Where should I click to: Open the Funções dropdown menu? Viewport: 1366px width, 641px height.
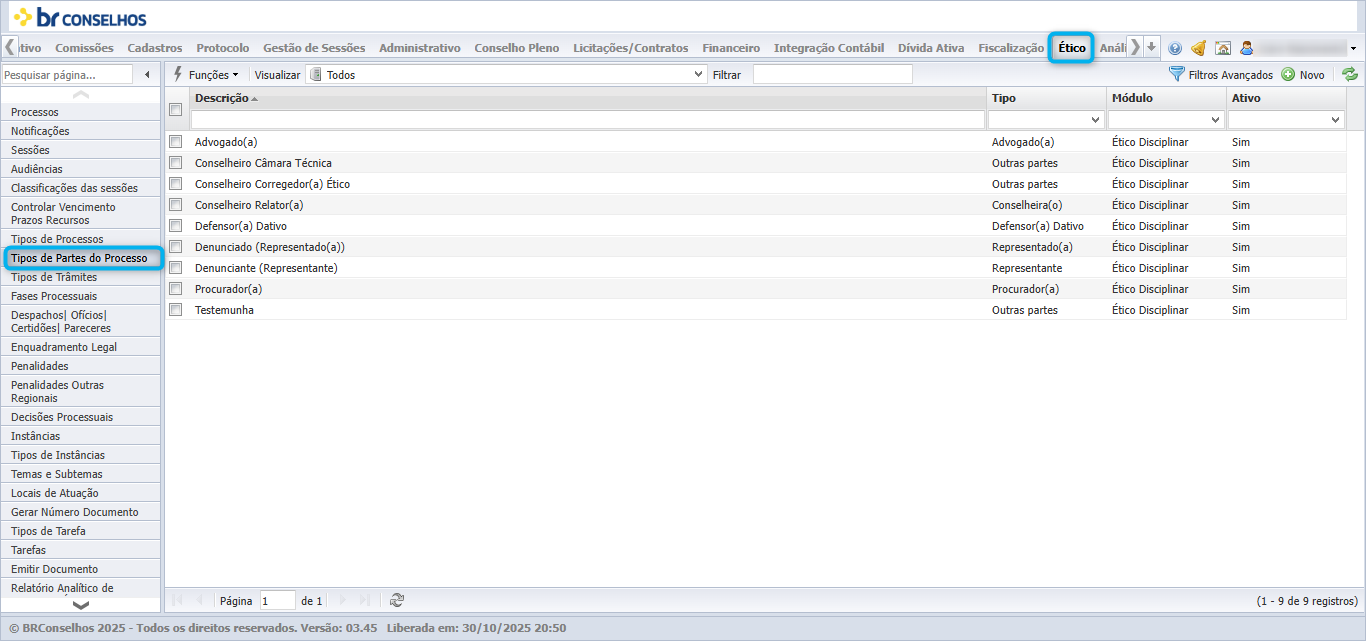click(x=206, y=75)
